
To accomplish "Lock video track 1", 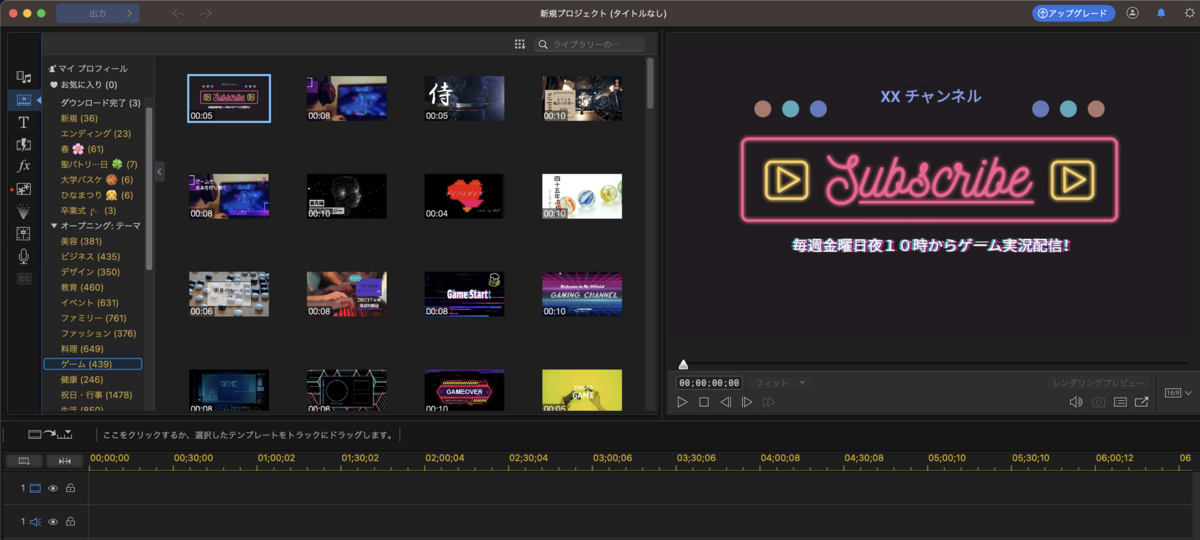I will point(71,488).
